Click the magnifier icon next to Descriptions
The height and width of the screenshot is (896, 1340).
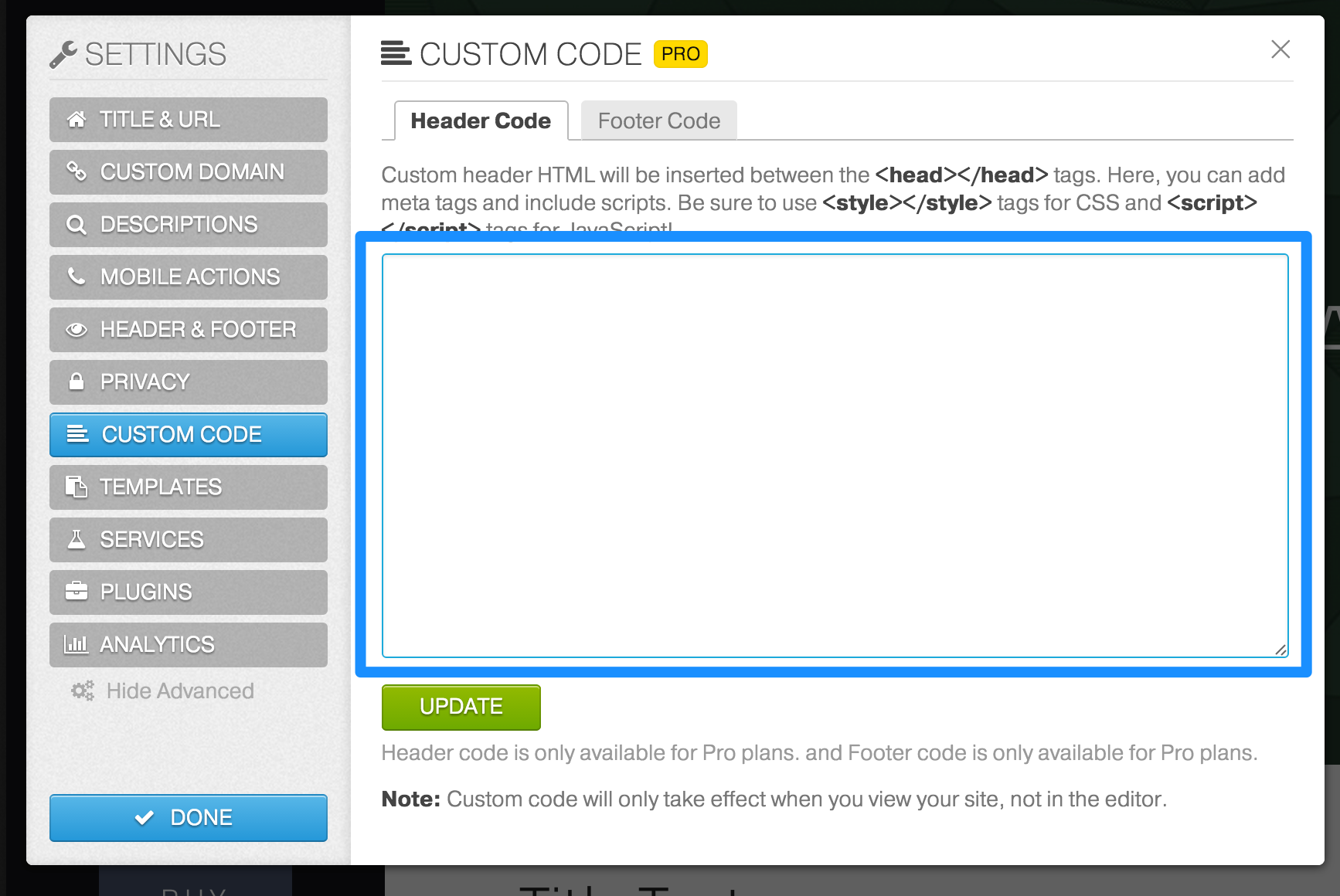pyautogui.click(x=76, y=225)
